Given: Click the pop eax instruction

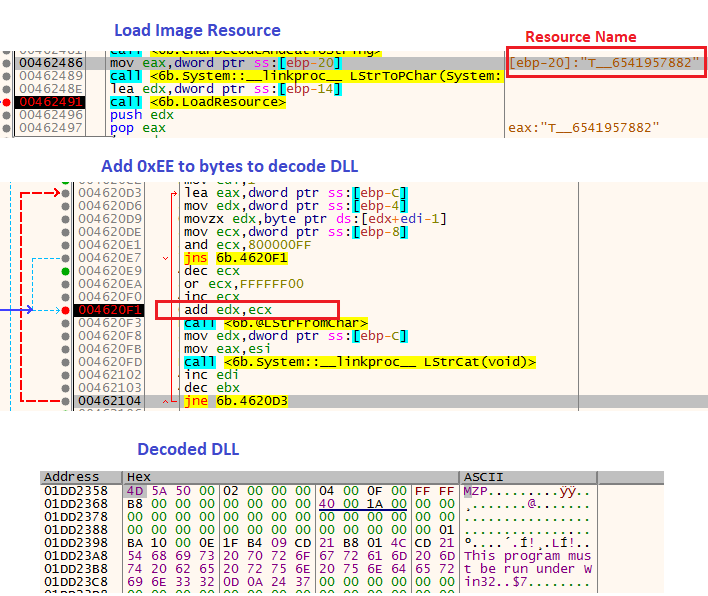Looking at the screenshot, I should tap(138, 128).
